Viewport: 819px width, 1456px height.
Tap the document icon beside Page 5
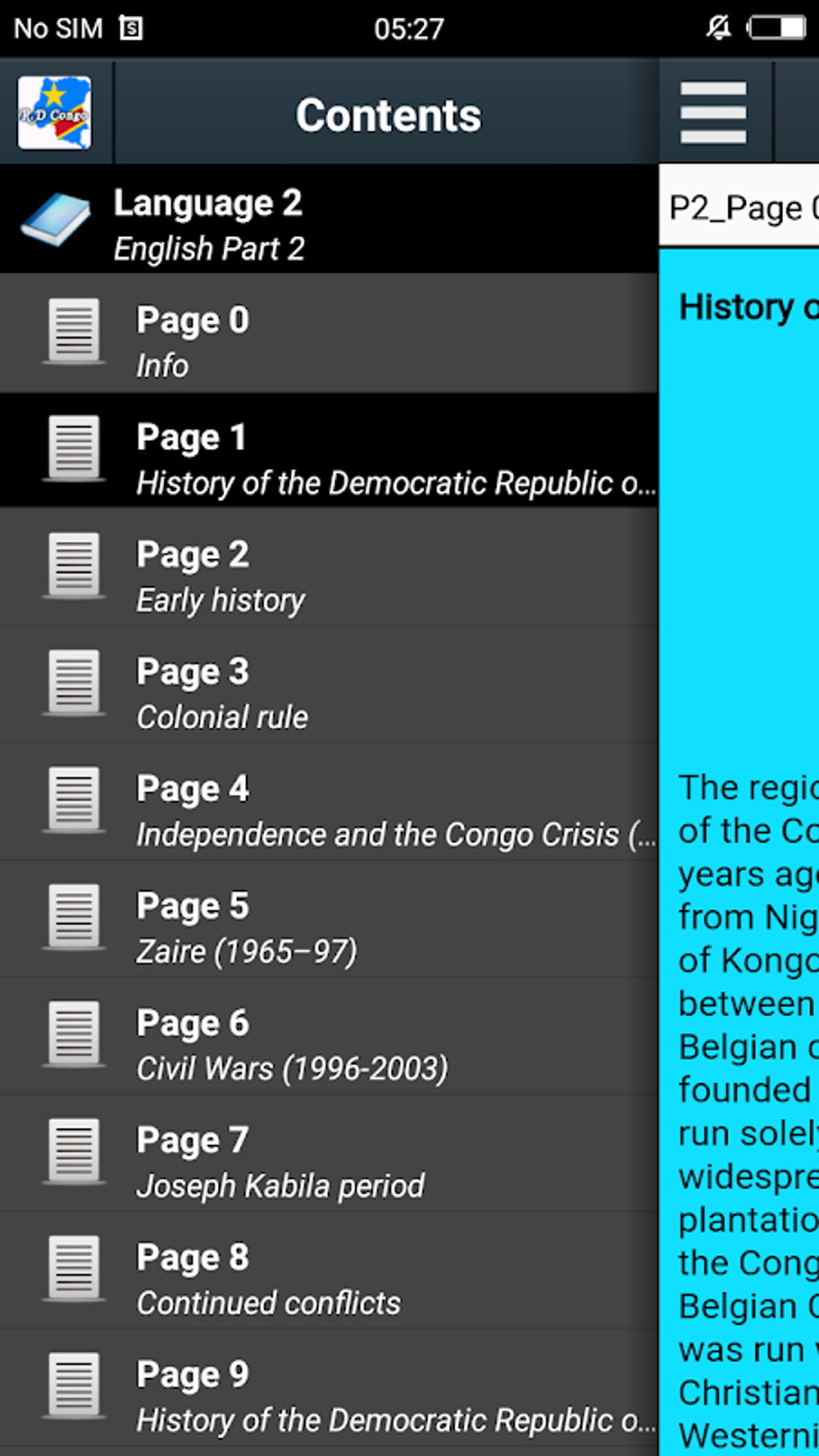(x=74, y=918)
